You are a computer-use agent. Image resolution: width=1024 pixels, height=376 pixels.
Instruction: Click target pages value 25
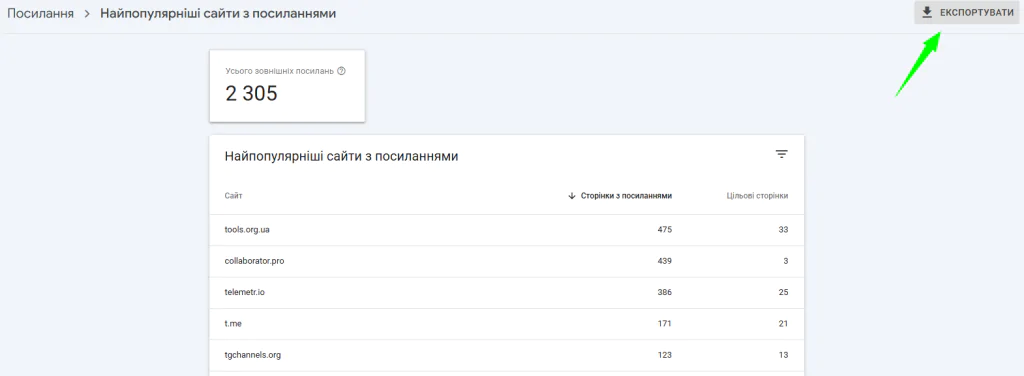tap(783, 292)
